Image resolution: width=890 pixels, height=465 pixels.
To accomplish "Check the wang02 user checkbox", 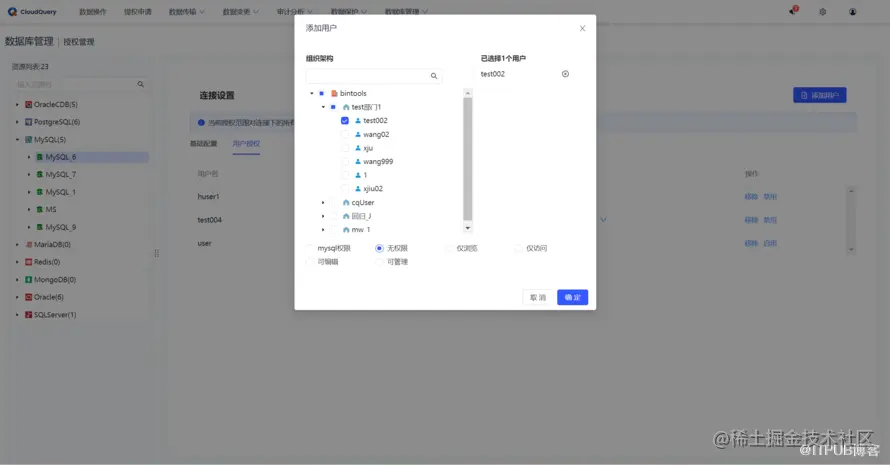I will (345, 135).
